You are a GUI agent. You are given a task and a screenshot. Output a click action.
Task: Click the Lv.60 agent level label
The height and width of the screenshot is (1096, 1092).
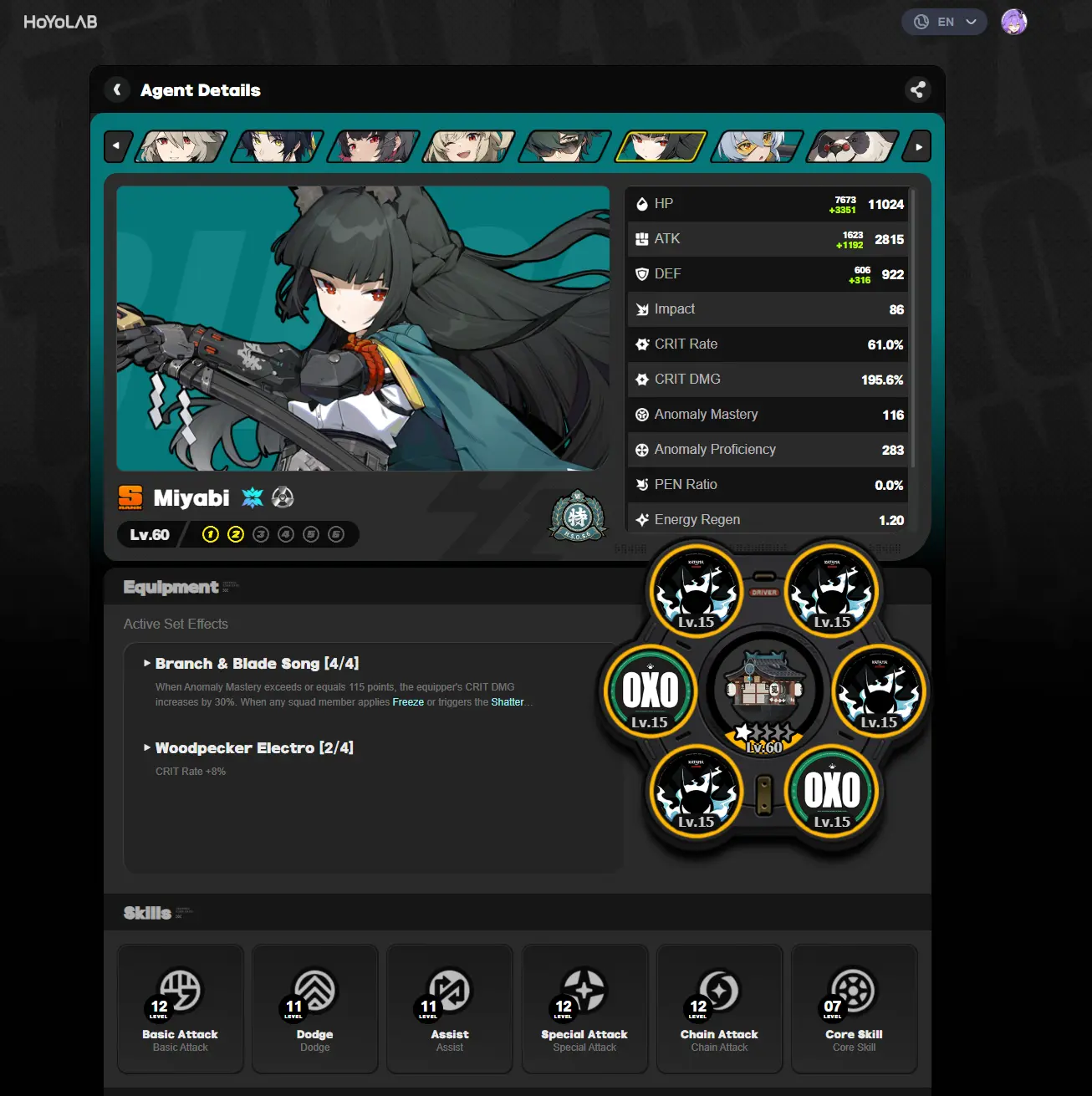pyautogui.click(x=150, y=534)
